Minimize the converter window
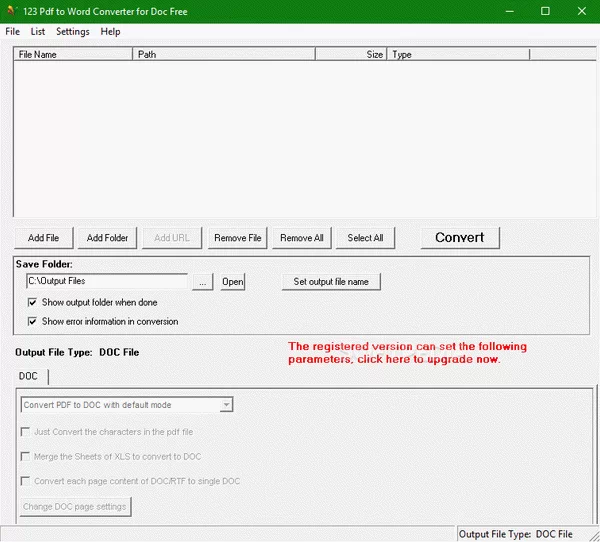The width and height of the screenshot is (600, 542). pos(509,11)
